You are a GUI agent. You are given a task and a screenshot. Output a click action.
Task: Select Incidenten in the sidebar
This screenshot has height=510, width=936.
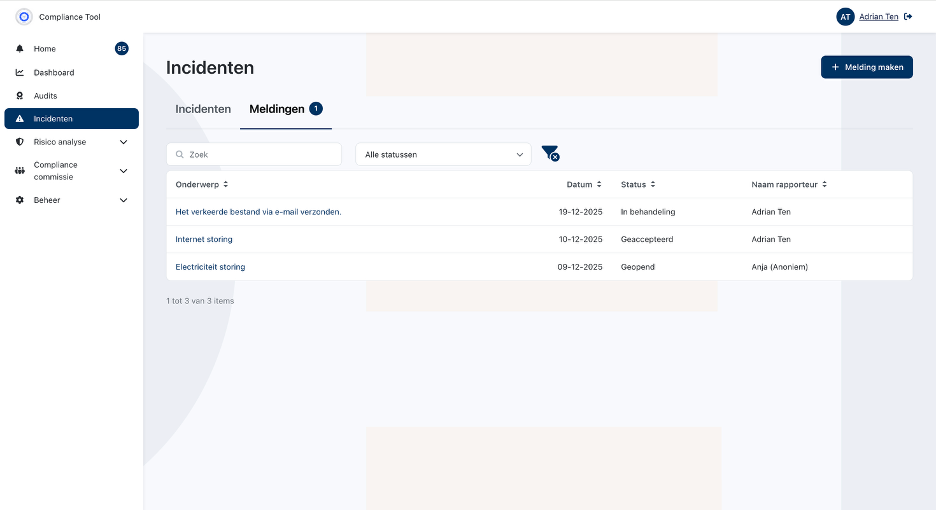(72, 118)
